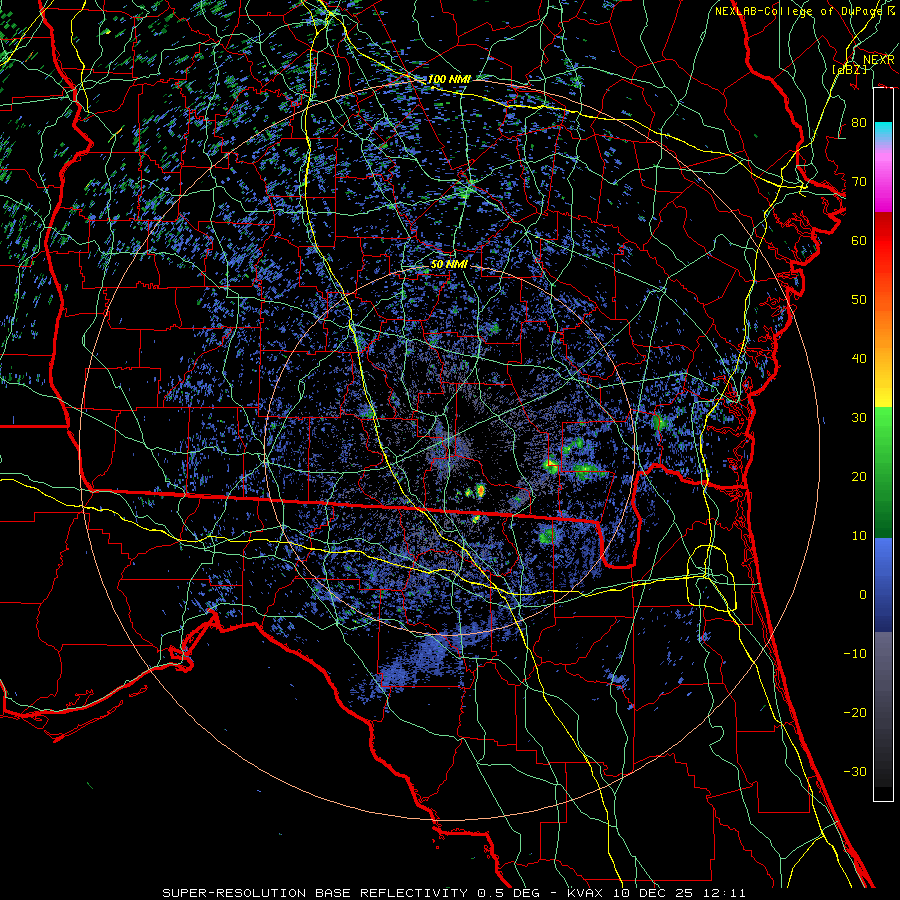This screenshot has height=900, width=900.
Task: Click the 70 value on the dBZ scale
Action: (x=859, y=182)
